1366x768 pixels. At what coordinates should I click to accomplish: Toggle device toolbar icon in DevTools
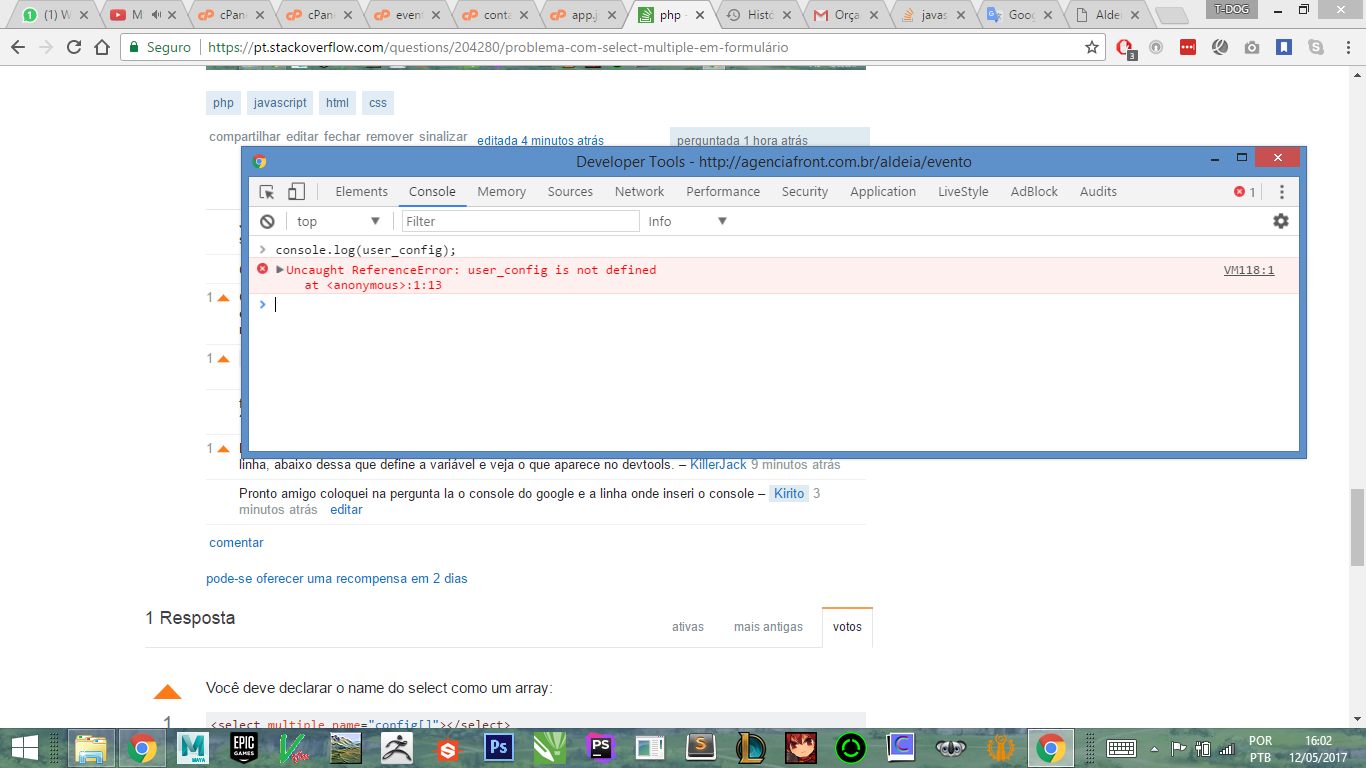pyautogui.click(x=296, y=192)
